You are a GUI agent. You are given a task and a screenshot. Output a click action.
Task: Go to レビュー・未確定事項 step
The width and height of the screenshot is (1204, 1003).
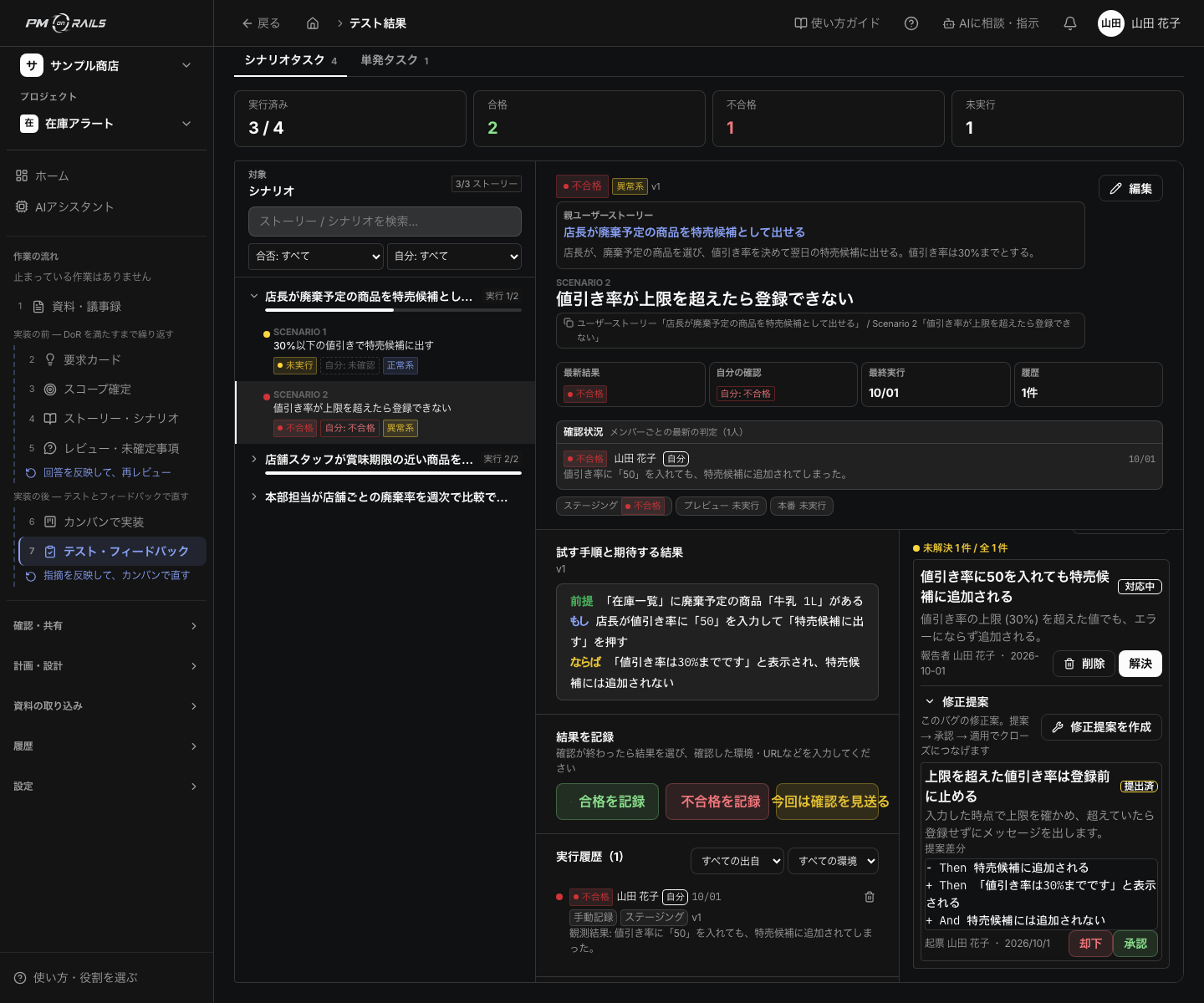113,448
